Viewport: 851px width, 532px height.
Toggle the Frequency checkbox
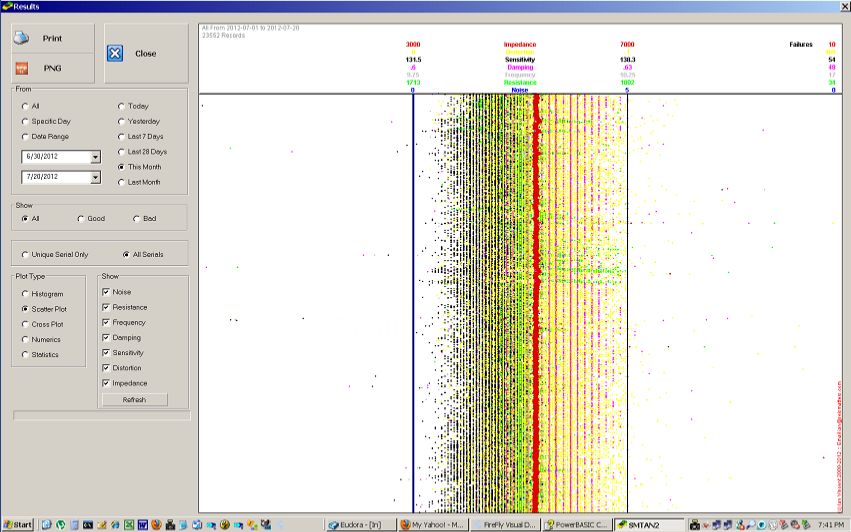point(106,322)
